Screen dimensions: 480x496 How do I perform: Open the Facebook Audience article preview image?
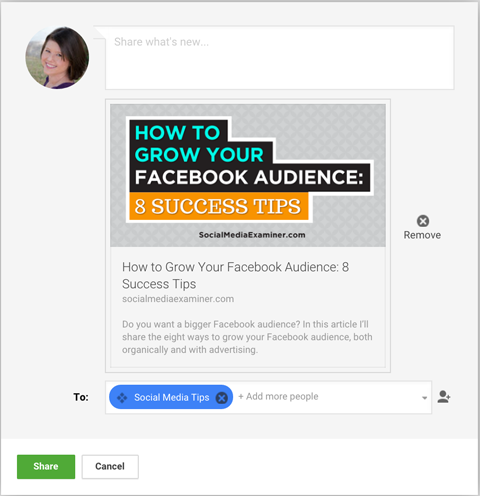248,175
